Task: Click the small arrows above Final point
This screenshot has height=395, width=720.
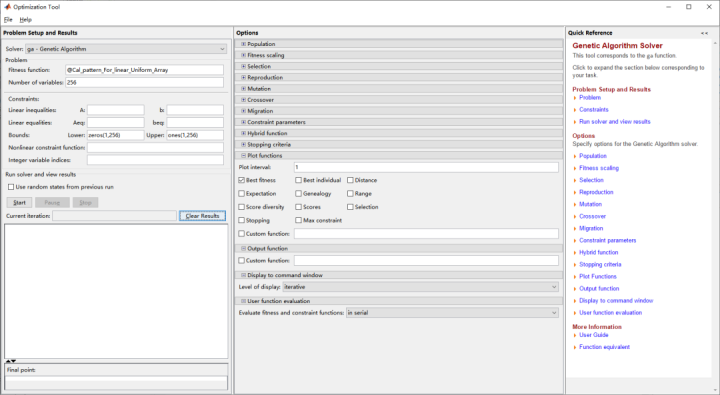Action: (x=11, y=361)
